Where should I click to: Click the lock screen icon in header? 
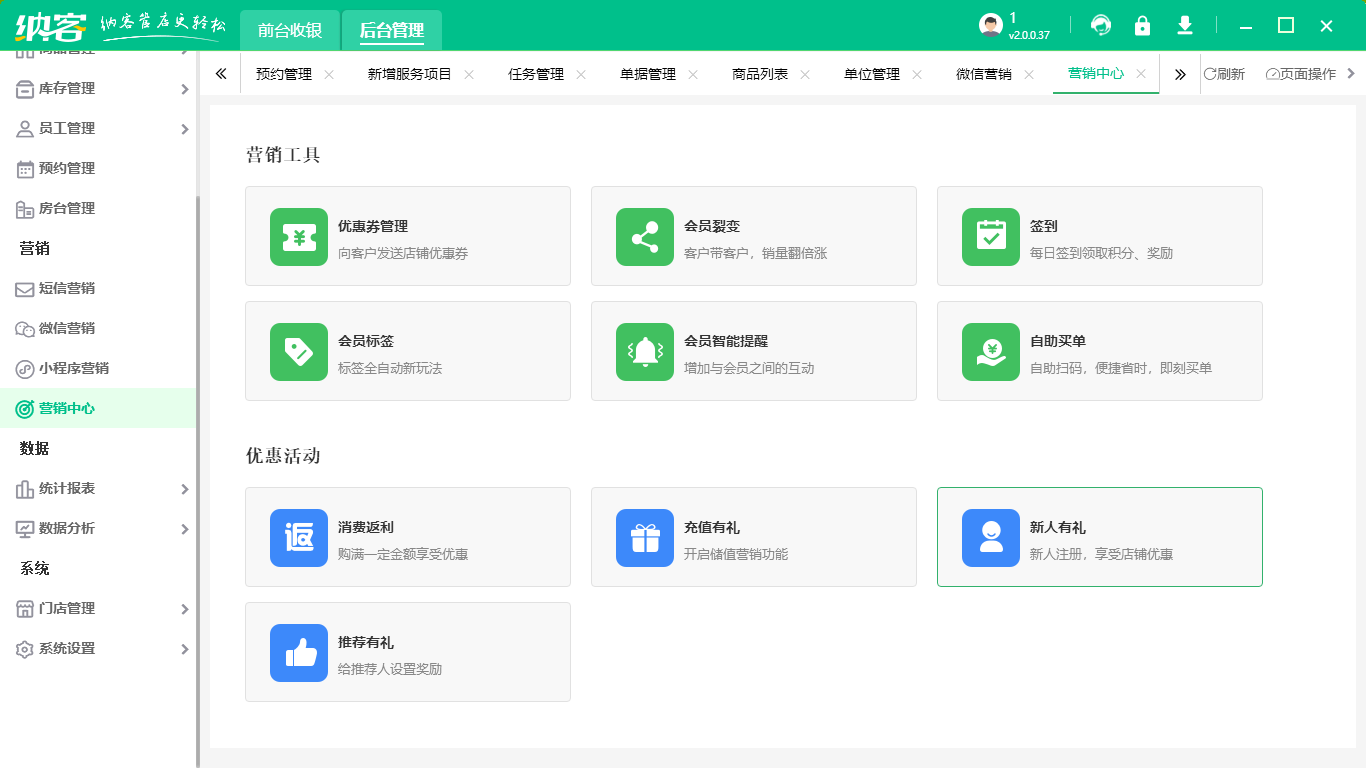coord(1142,26)
